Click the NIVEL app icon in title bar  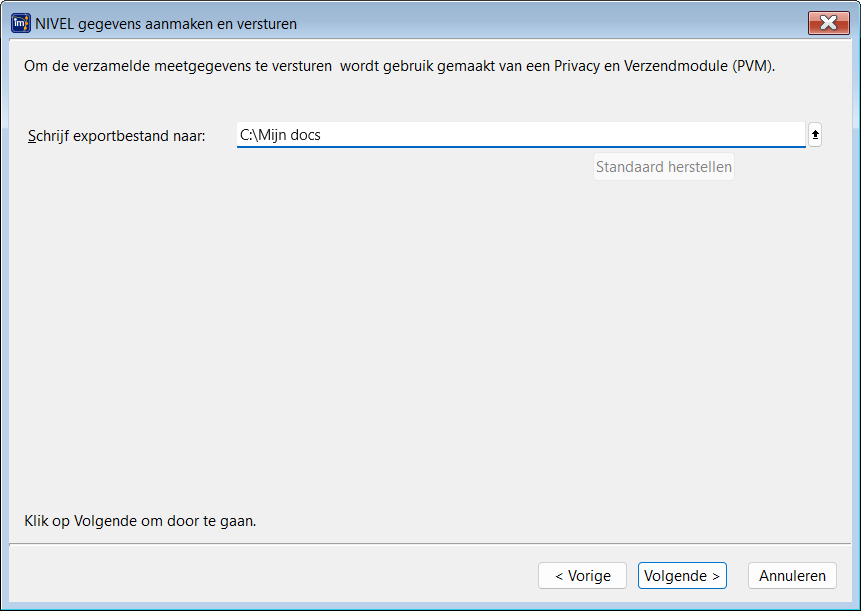[20, 23]
